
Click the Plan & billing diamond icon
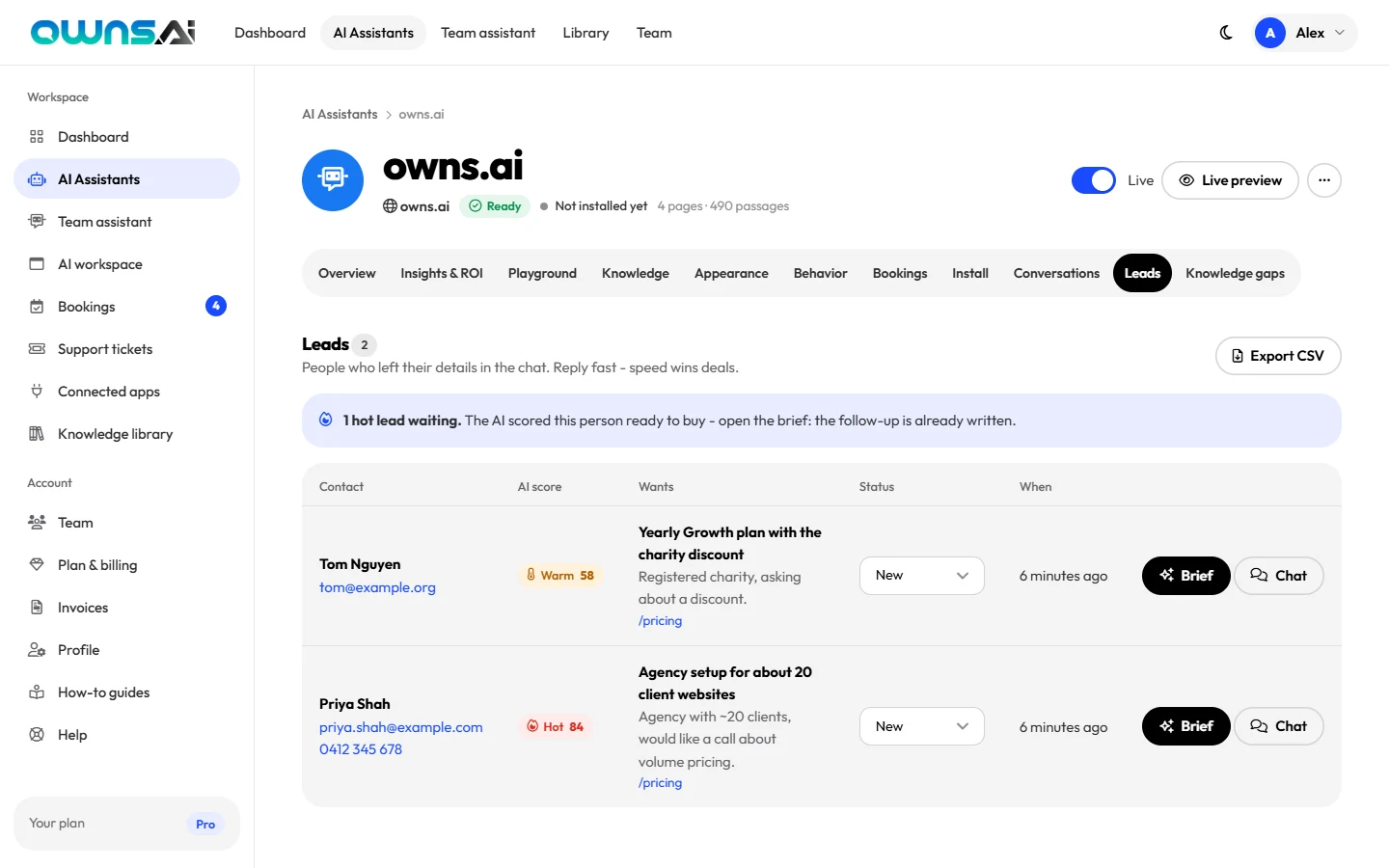pyautogui.click(x=37, y=565)
